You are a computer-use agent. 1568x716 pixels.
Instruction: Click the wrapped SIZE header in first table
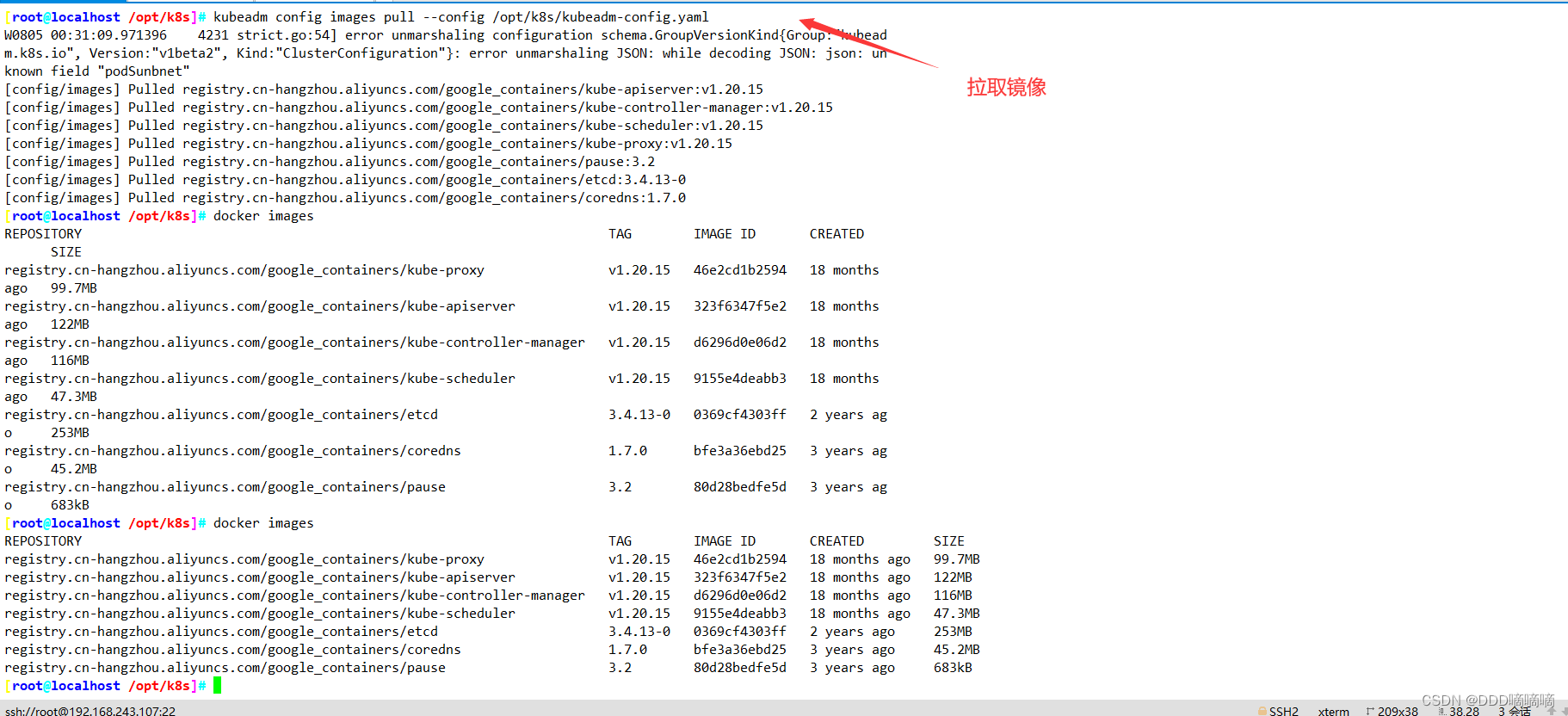tap(66, 251)
